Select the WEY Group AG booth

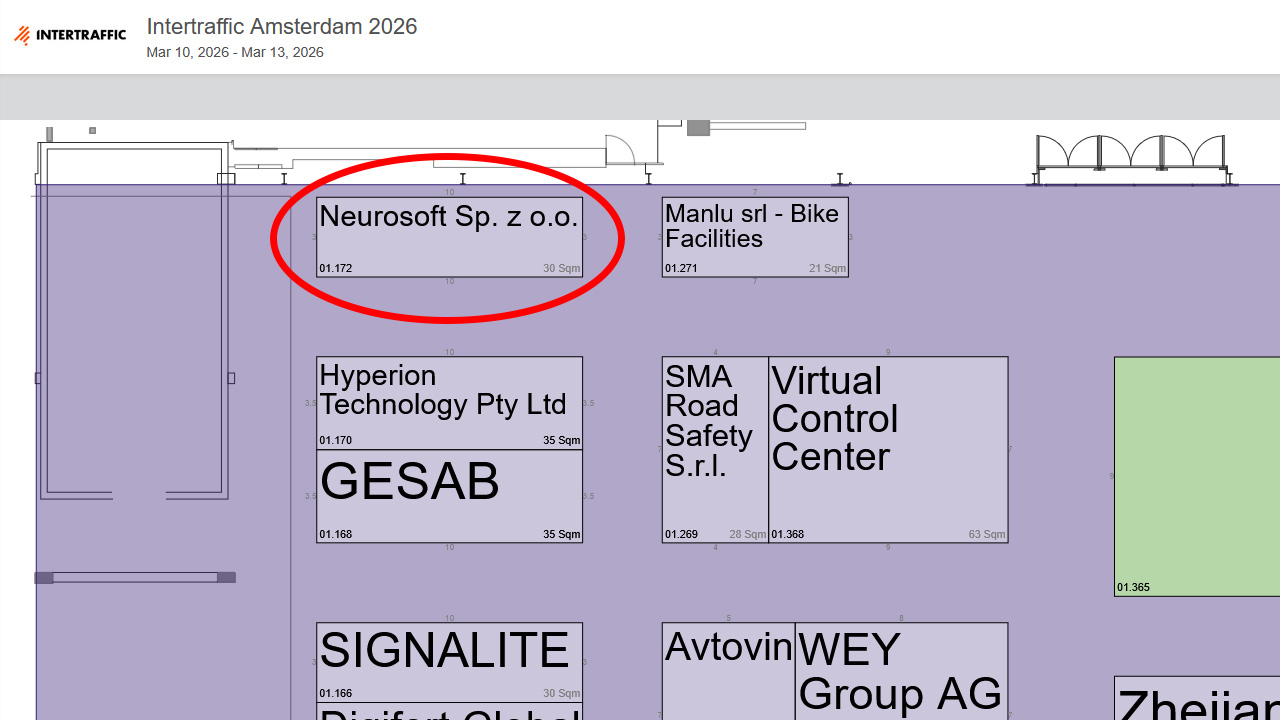click(x=901, y=670)
